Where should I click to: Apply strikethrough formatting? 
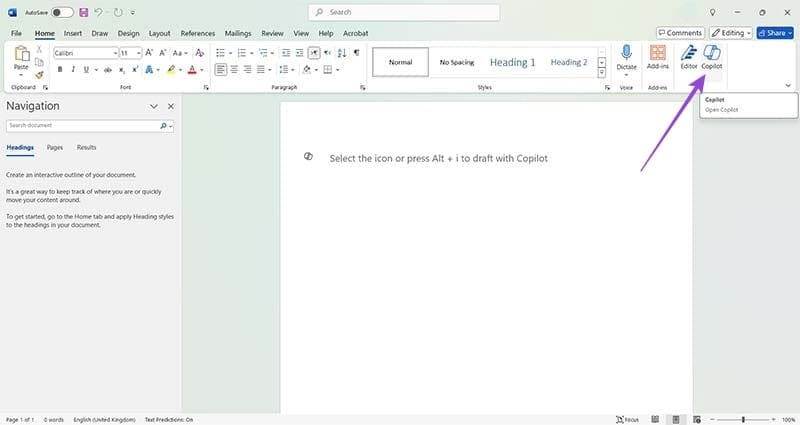(108, 70)
